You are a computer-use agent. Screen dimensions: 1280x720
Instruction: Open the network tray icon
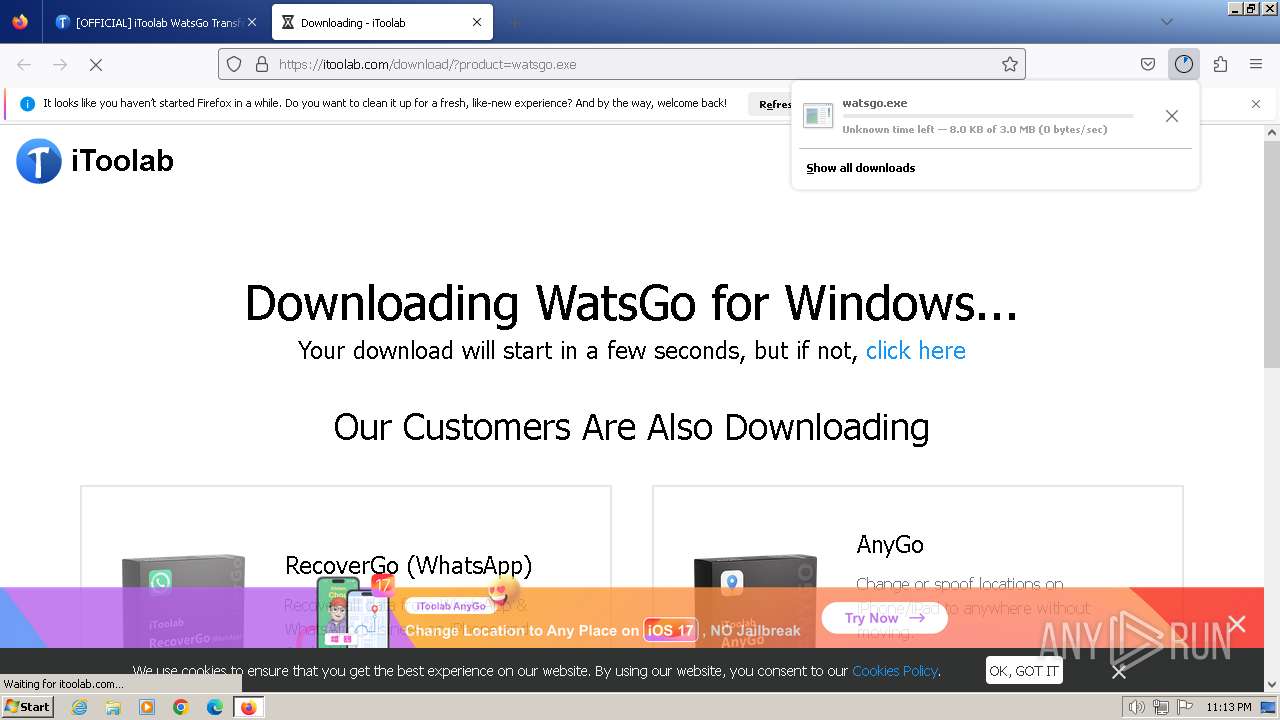click(x=1161, y=707)
